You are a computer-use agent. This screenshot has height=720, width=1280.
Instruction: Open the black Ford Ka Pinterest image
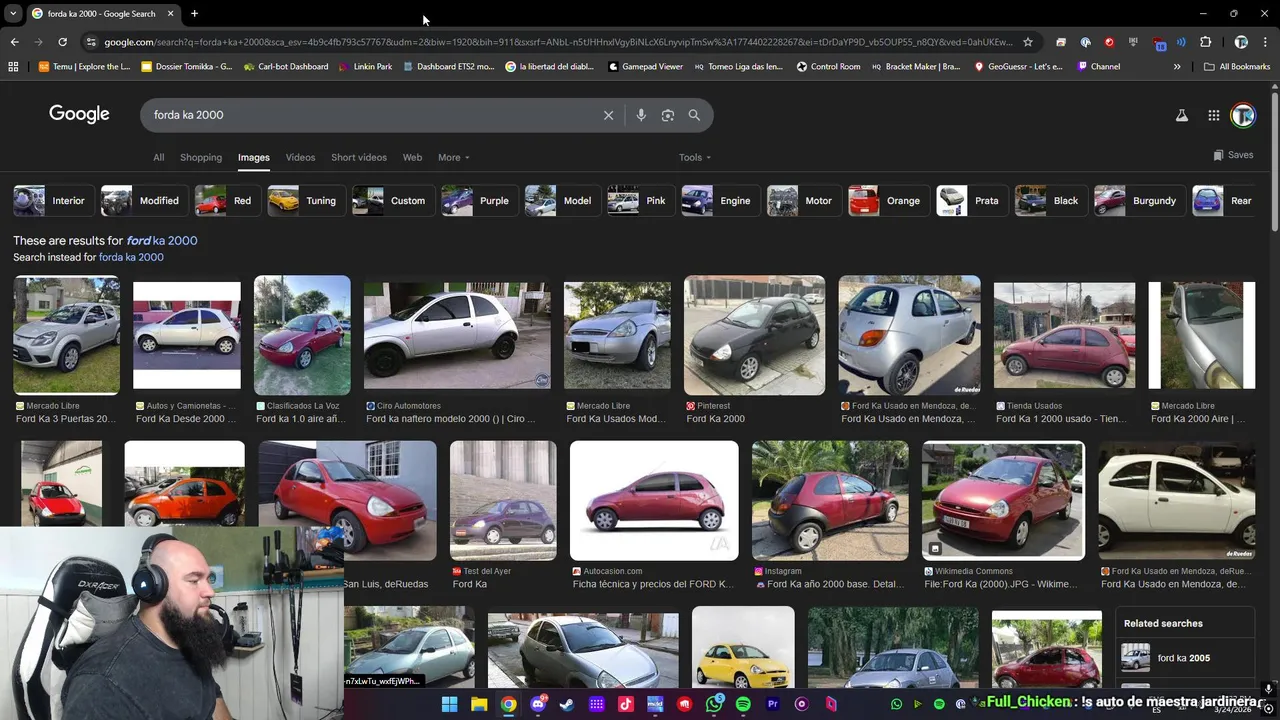754,335
